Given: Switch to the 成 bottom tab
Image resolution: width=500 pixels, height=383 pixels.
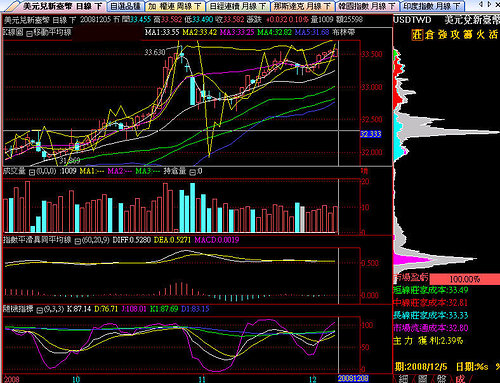Looking at the screenshot, I should [460, 379].
